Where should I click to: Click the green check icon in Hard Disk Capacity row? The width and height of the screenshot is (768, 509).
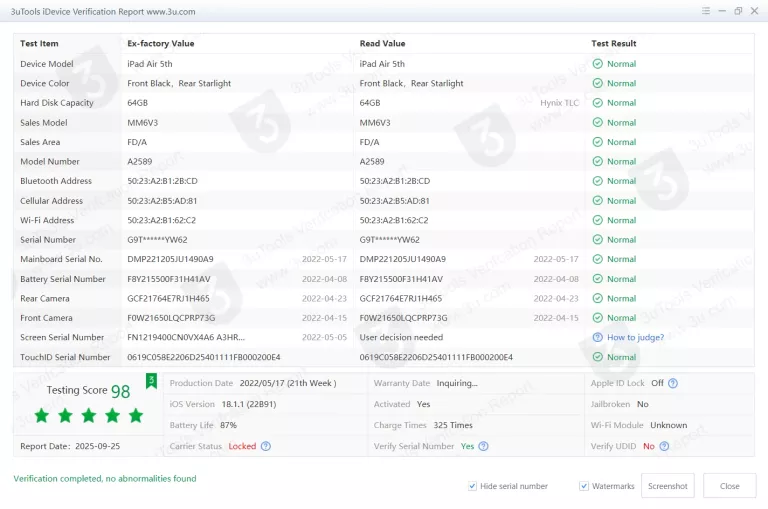pos(598,103)
